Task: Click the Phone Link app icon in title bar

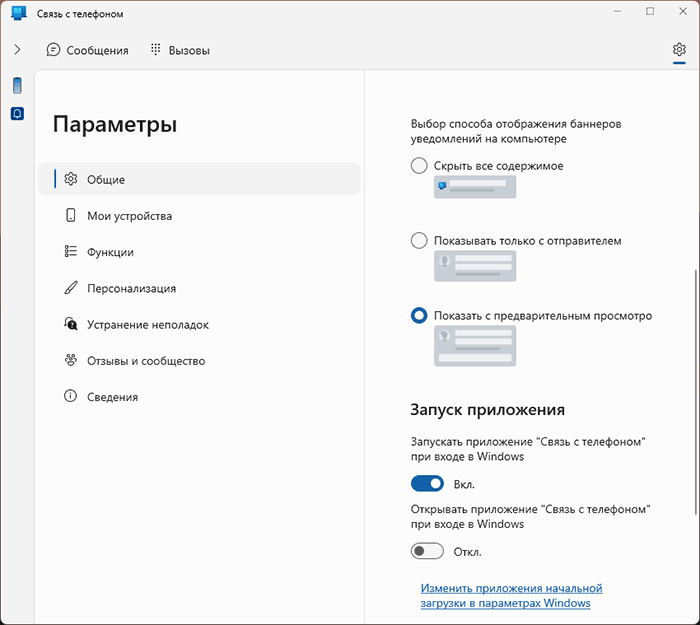Action: (19, 13)
